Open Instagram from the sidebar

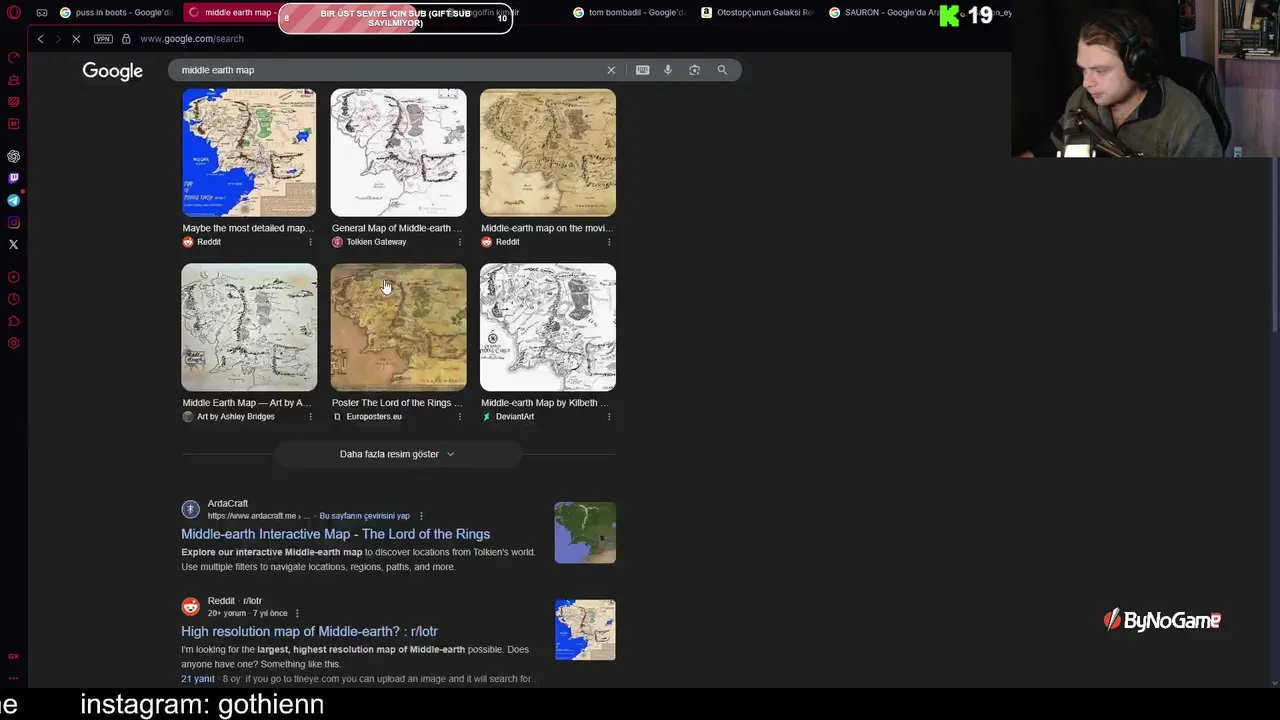(14, 223)
